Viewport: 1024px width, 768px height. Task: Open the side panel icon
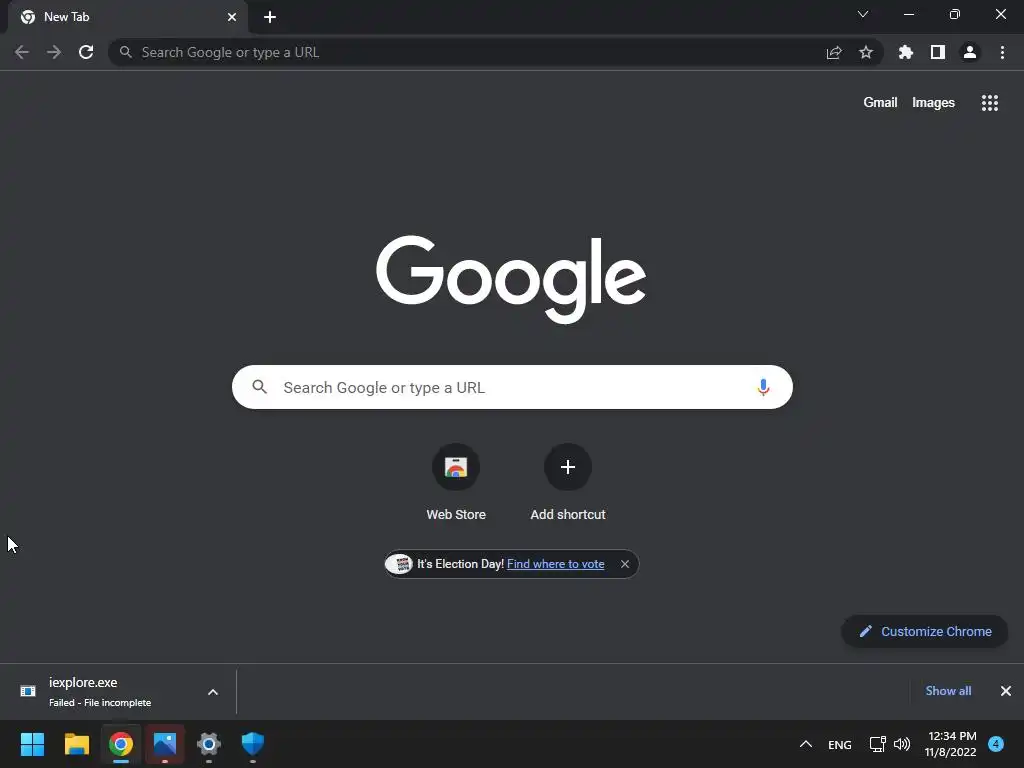pos(938,52)
